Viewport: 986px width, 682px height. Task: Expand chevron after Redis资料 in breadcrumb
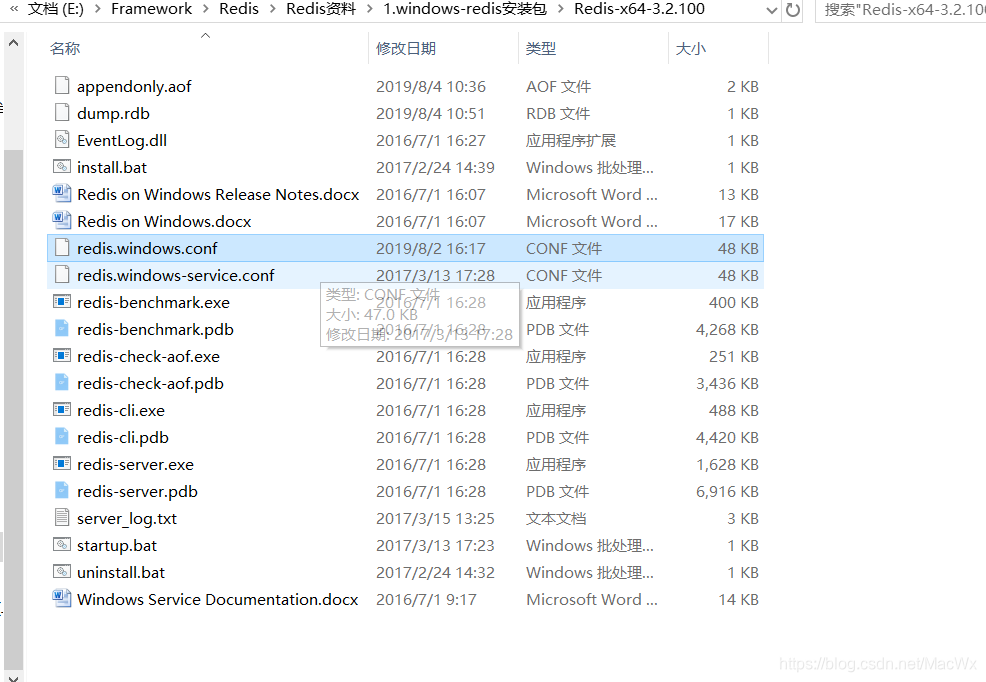[x=370, y=9]
